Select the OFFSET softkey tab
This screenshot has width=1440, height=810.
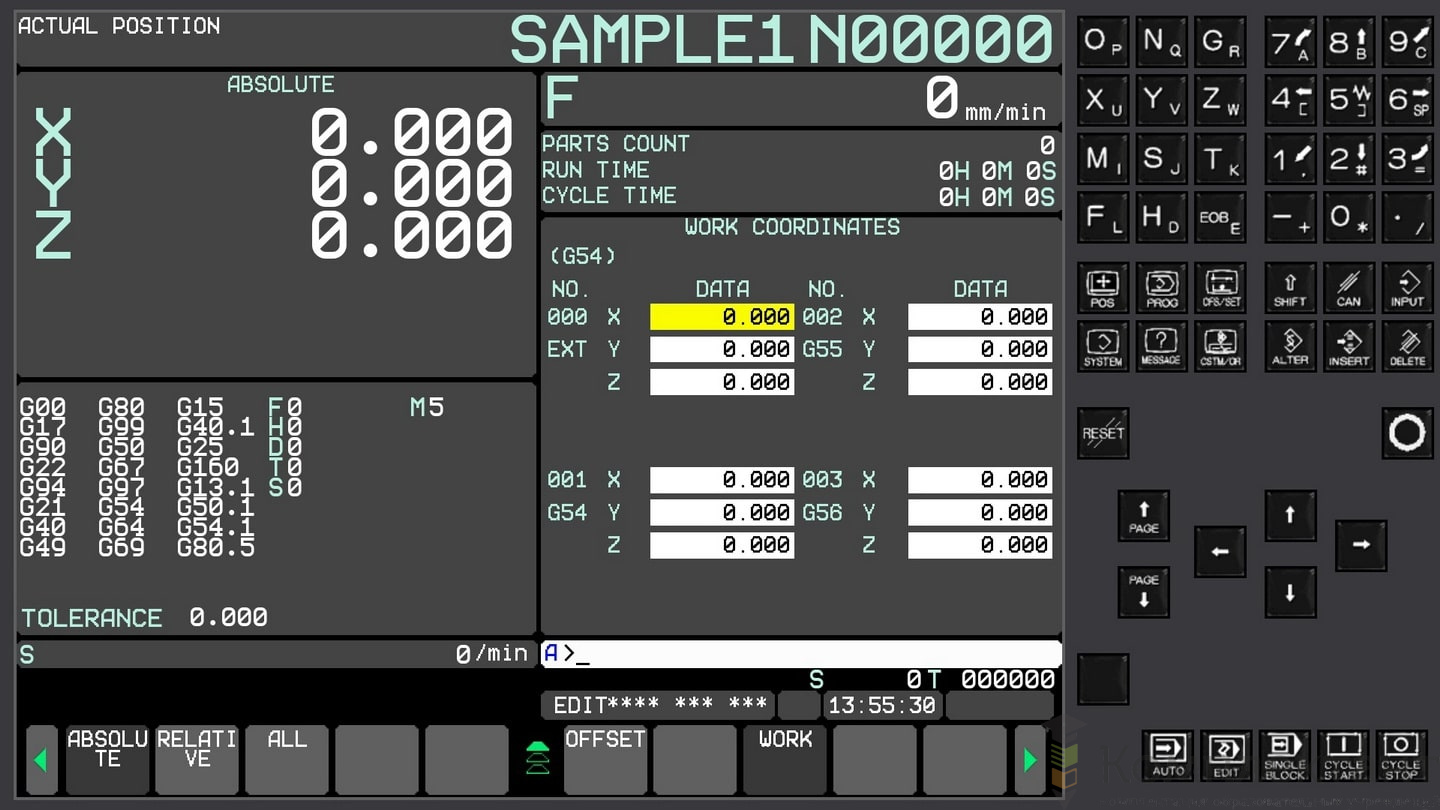pos(605,759)
